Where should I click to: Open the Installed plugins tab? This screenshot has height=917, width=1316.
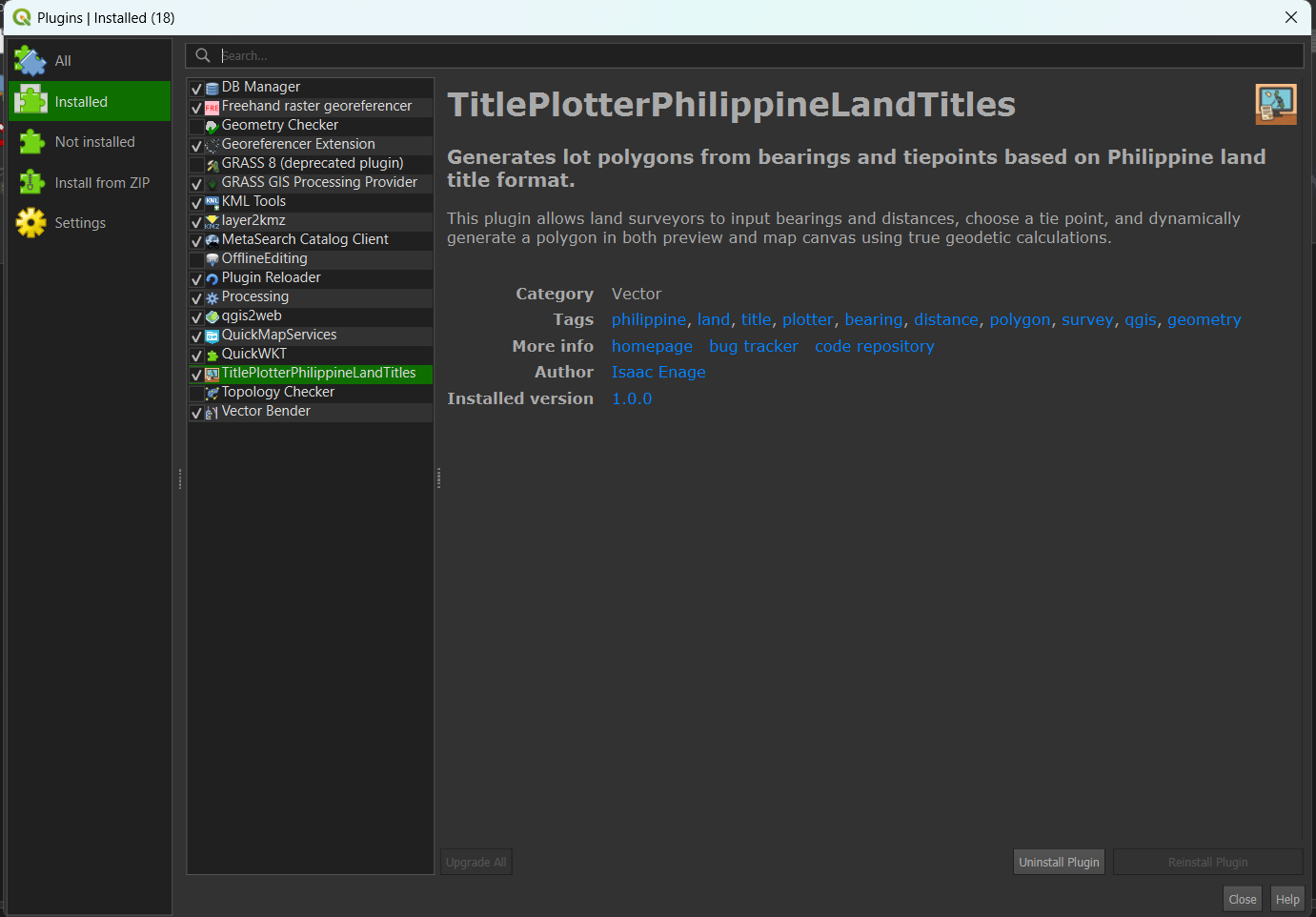click(x=90, y=101)
